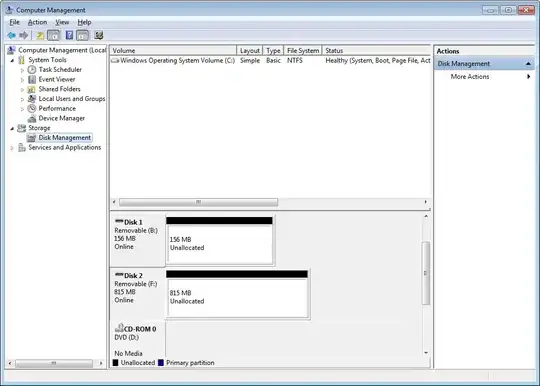The height and width of the screenshot is (386, 540).
Task: Open the Action menu
Action: coord(37,22)
